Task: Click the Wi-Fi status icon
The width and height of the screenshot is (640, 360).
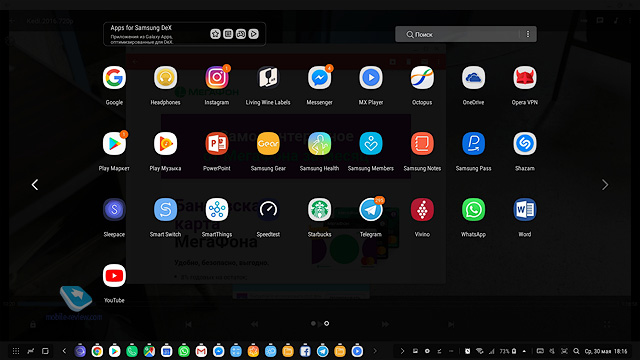Action: click(480, 351)
